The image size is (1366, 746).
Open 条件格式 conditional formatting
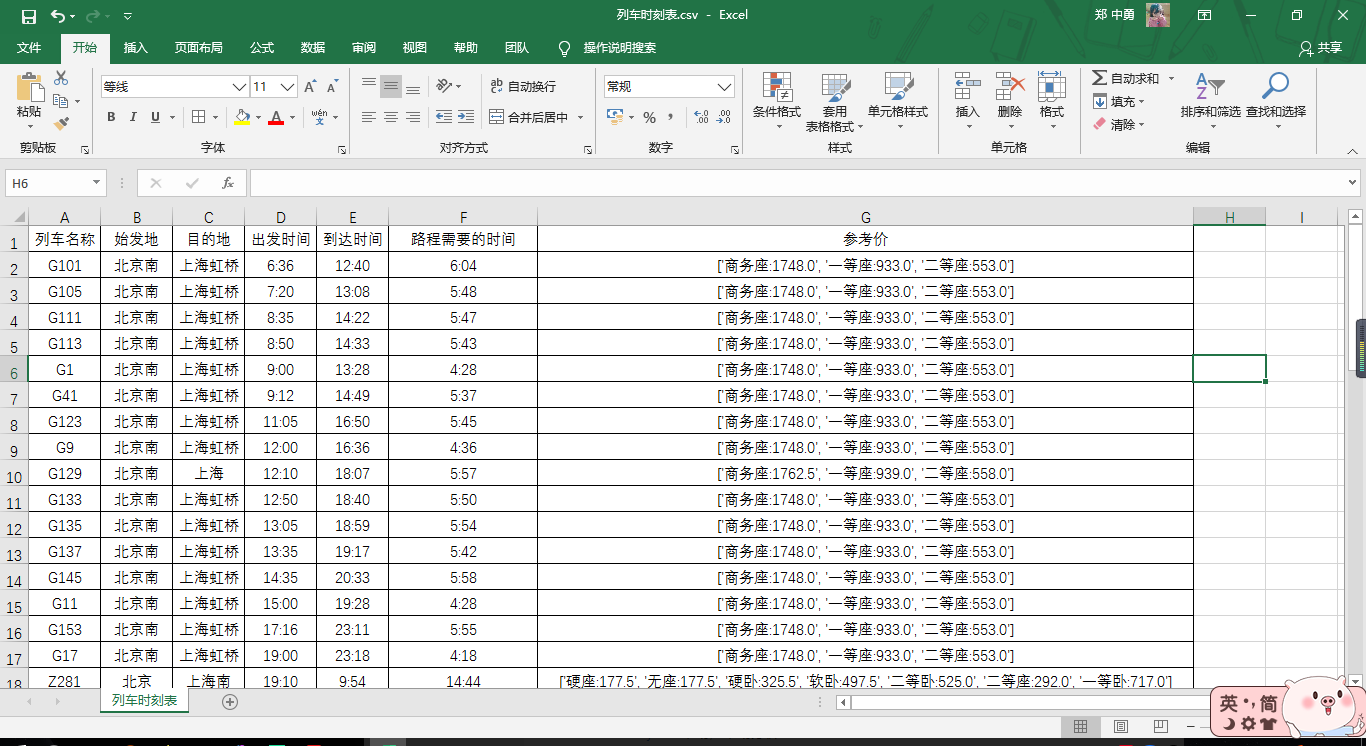tap(777, 102)
